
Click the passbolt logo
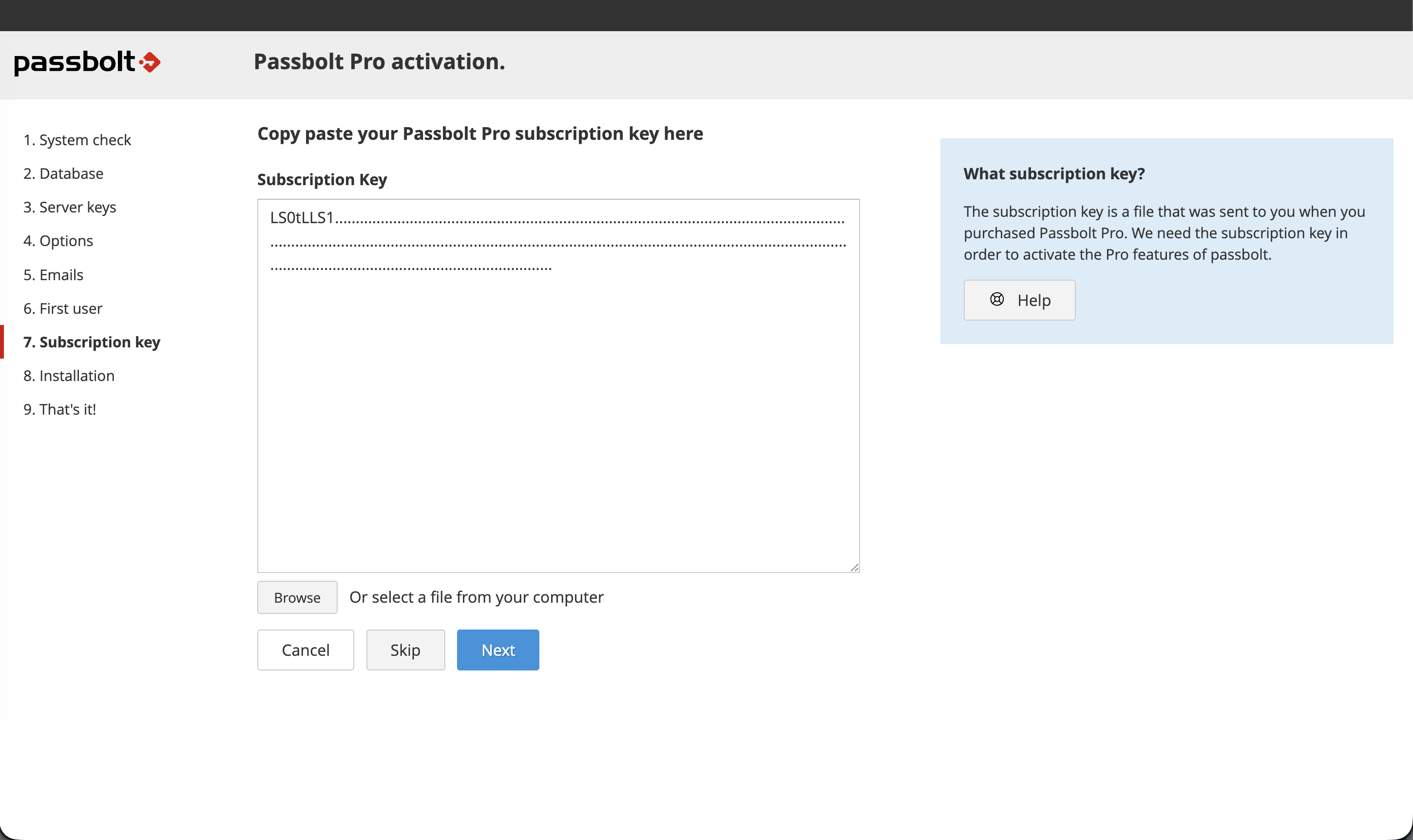coord(87,62)
